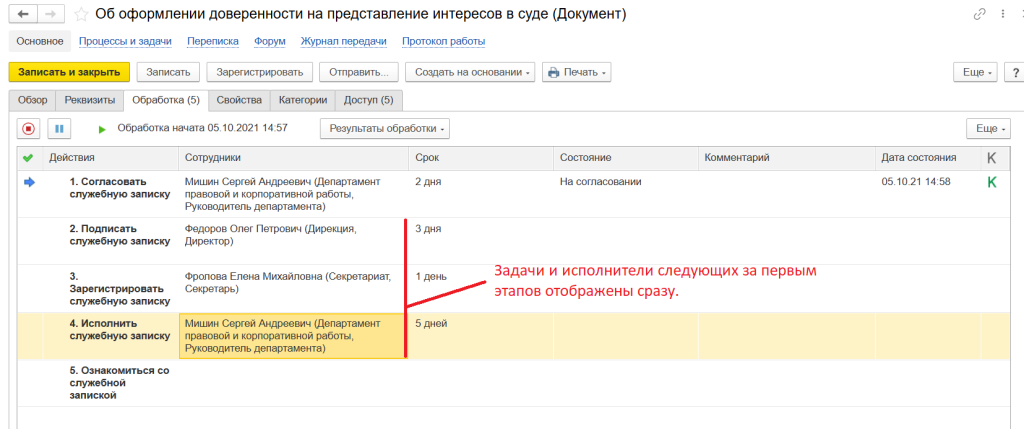
Task: Click the forward navigation arrow
Action: [x=50, y=15]
